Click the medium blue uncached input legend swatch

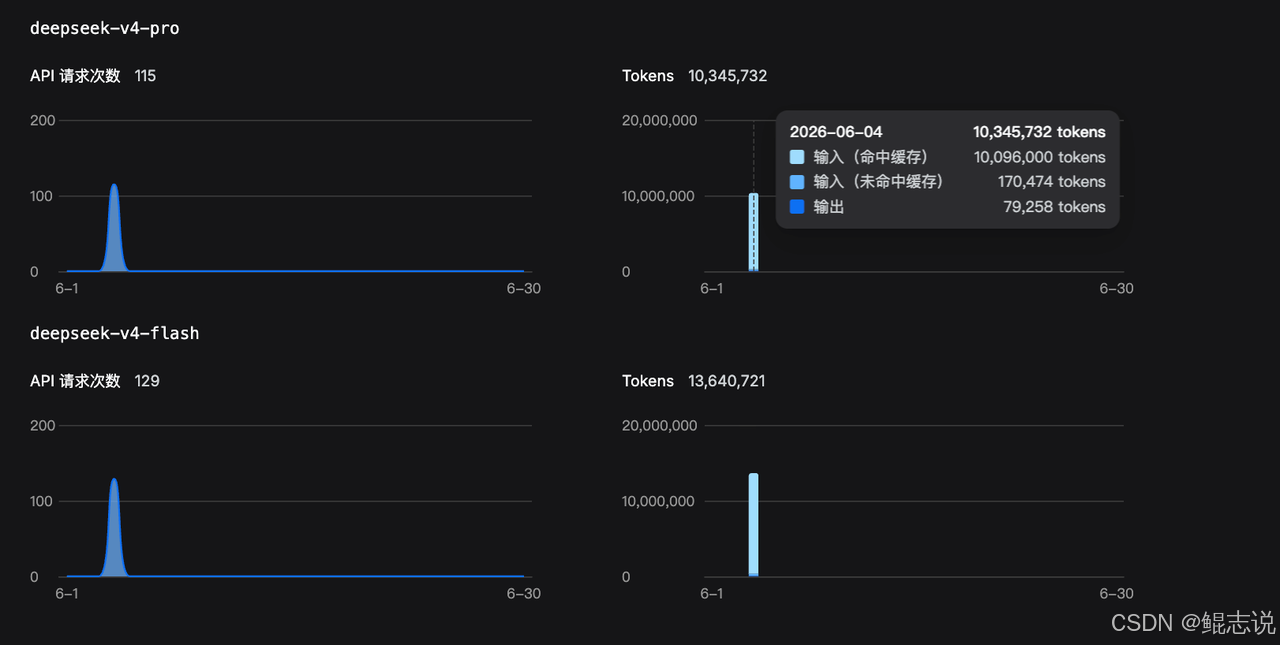coord(797,182)
